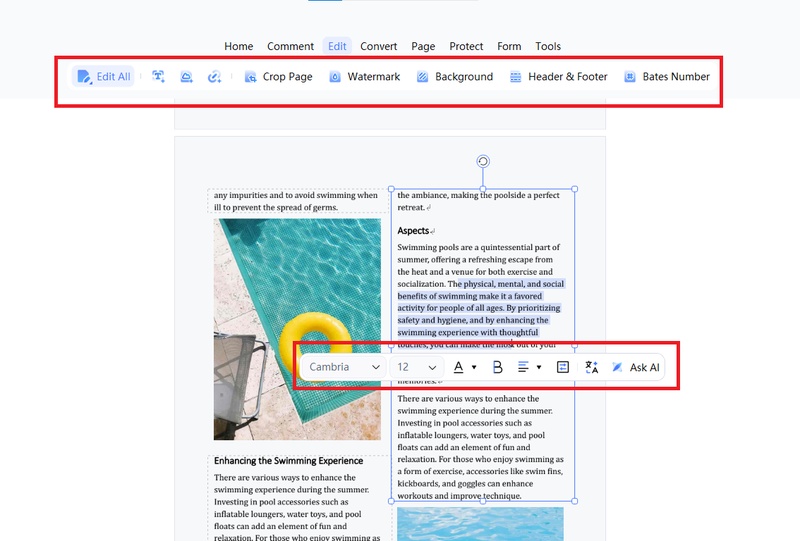Select the Add Text icon
800x541 pixels.
(x=158, y=77)
